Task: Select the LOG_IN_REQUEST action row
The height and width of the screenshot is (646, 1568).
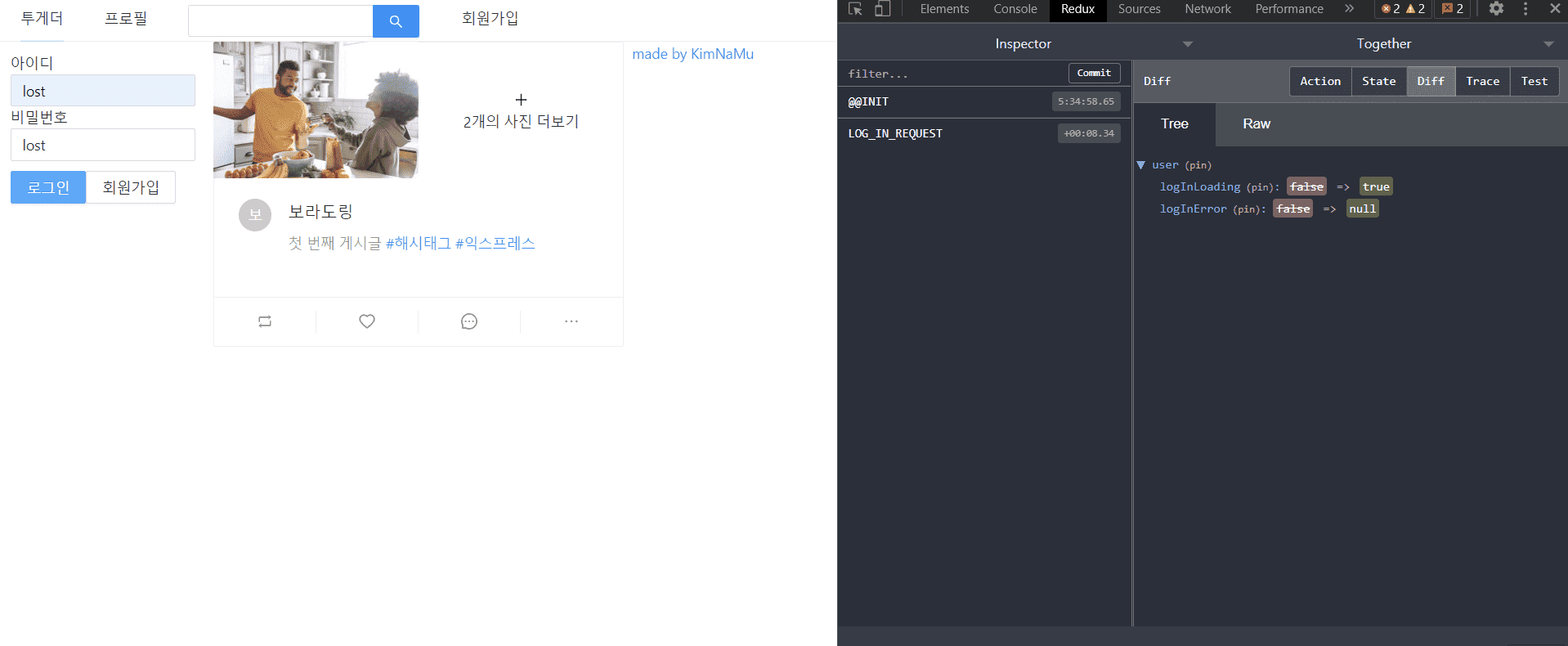Action: pyautogui.click(x=984, y=133)
